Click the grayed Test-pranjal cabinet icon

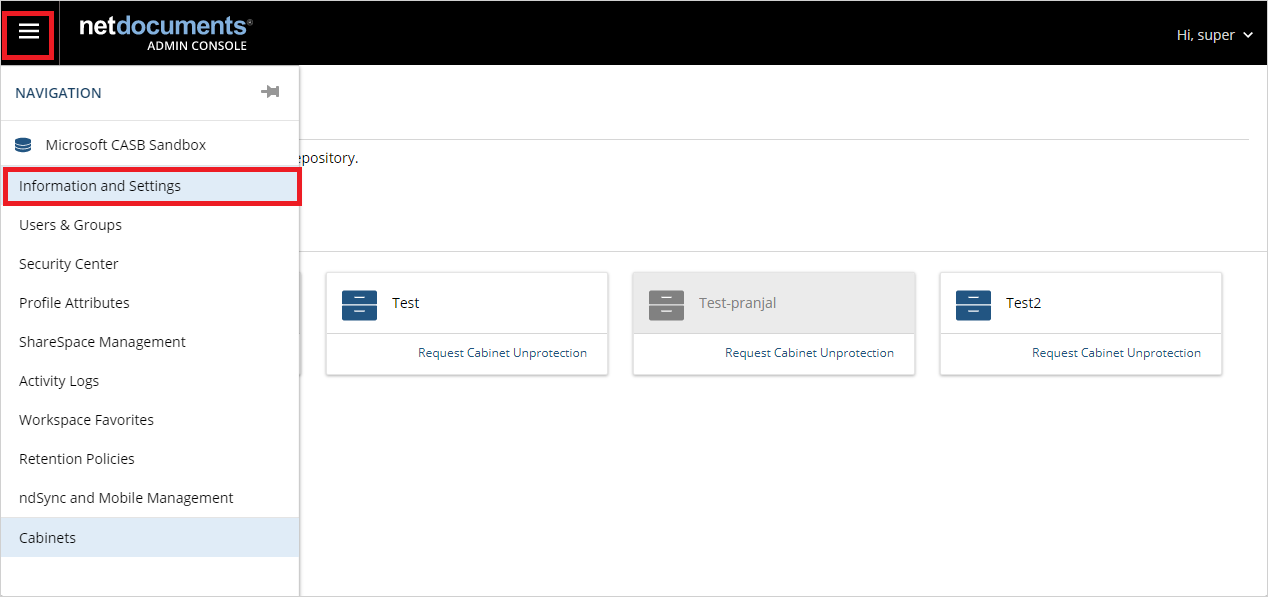click(x=665, y=303)
